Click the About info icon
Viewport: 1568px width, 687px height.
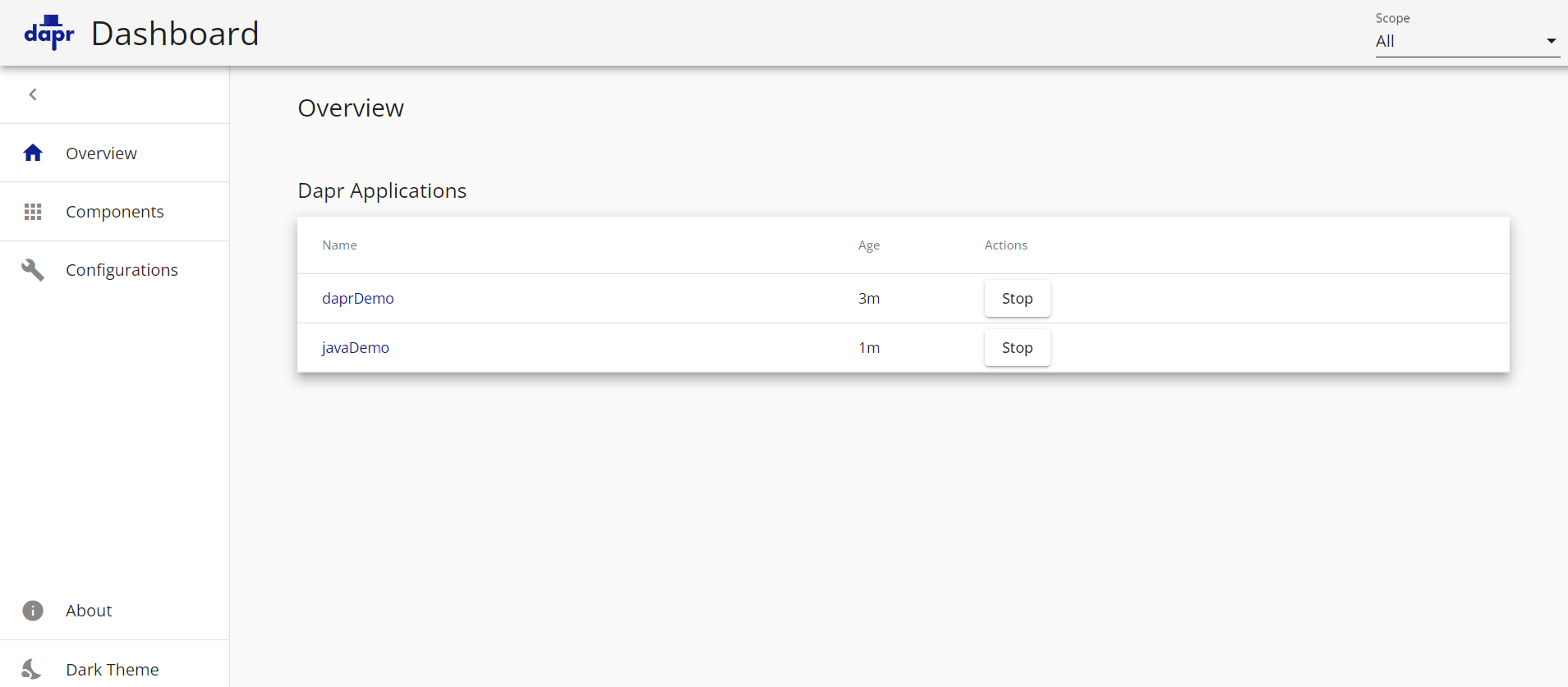click(x=33, y=611)
